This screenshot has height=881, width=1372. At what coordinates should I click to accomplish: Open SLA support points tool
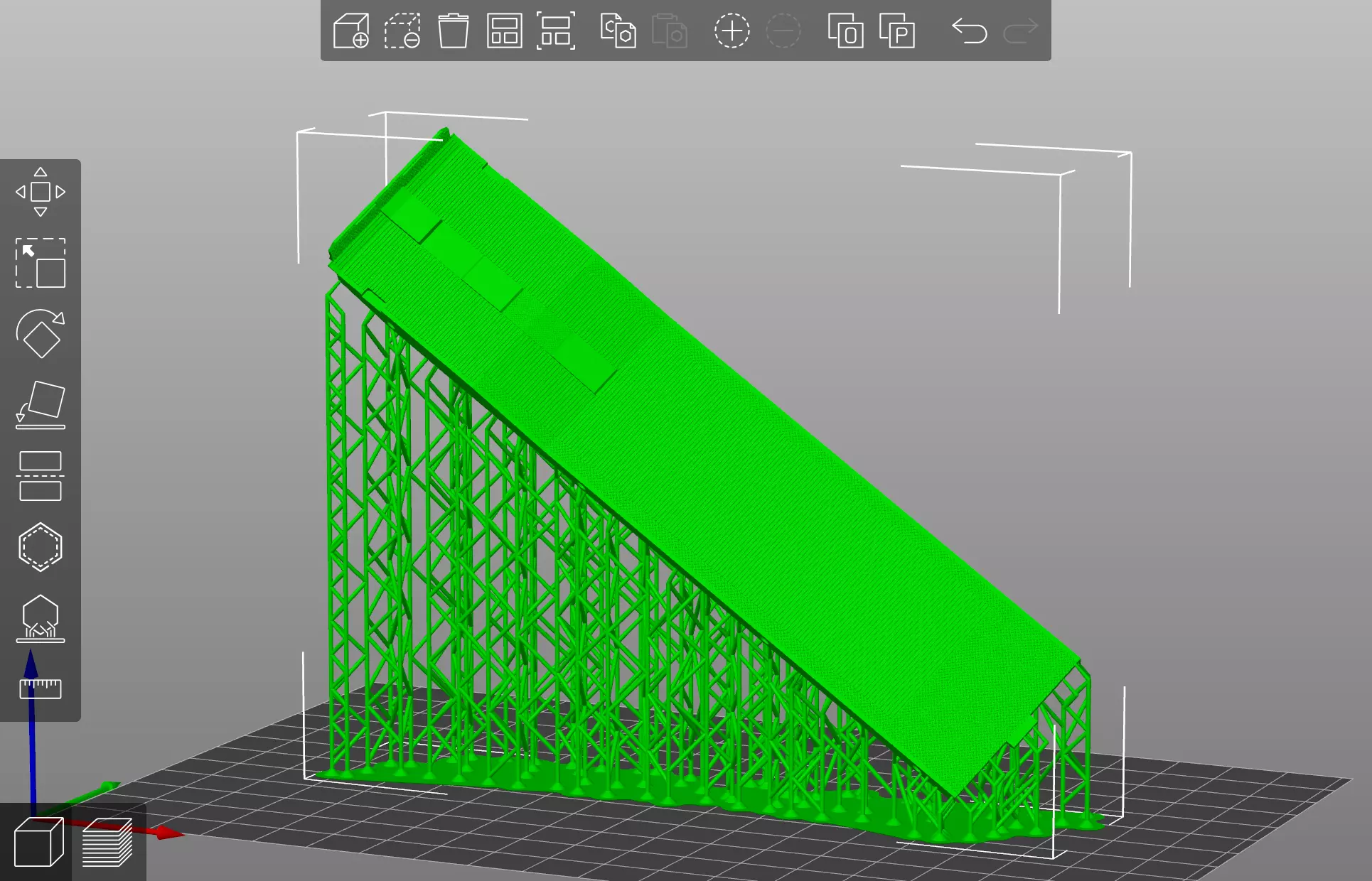click(41, 618)
